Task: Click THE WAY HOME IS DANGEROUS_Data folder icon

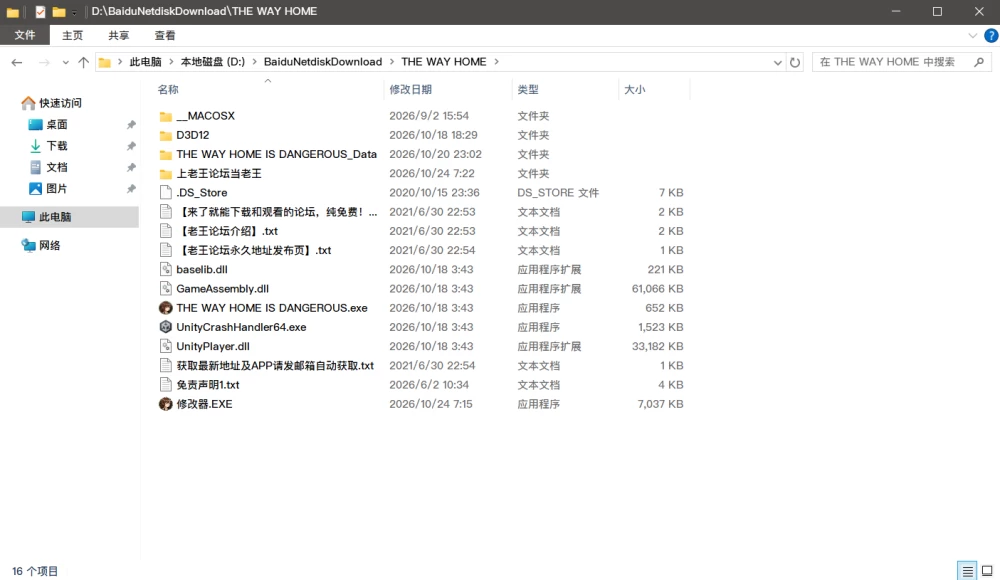Action: (x=166, y=154)
